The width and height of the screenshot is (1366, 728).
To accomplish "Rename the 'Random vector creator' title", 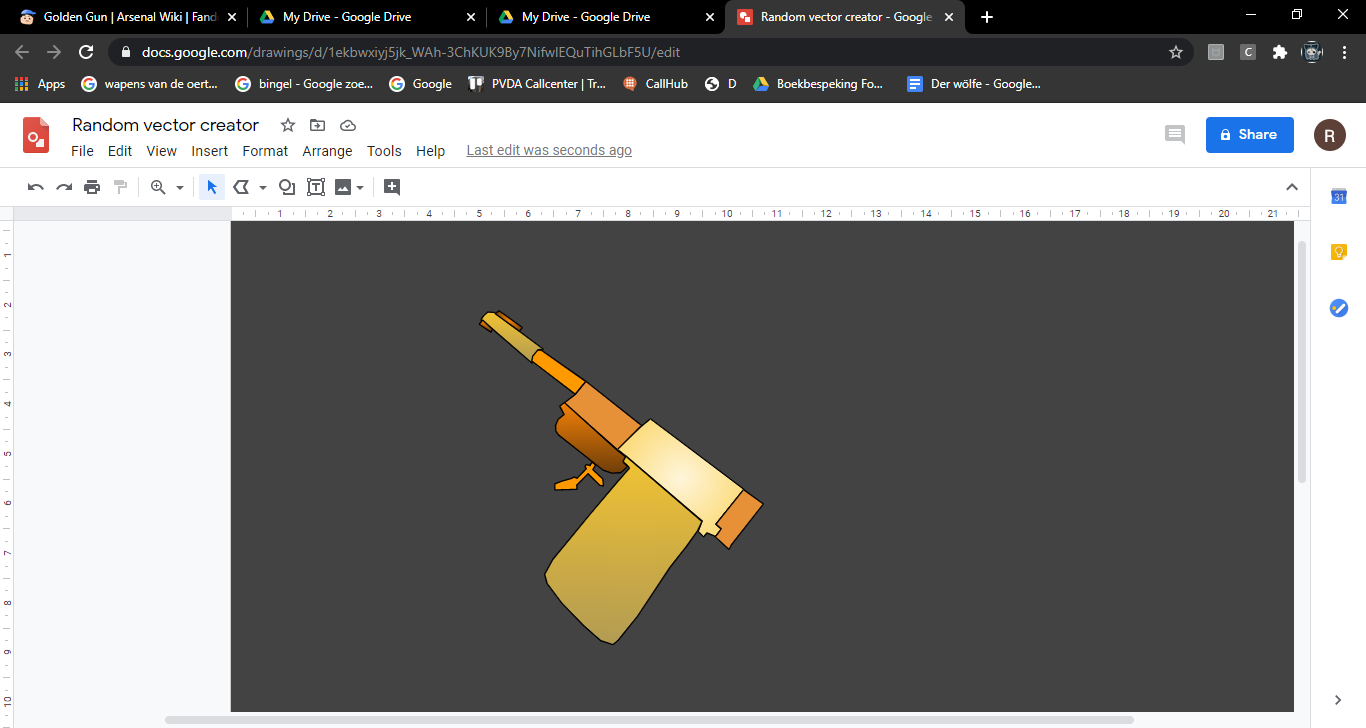I will (x=165, y=125).
